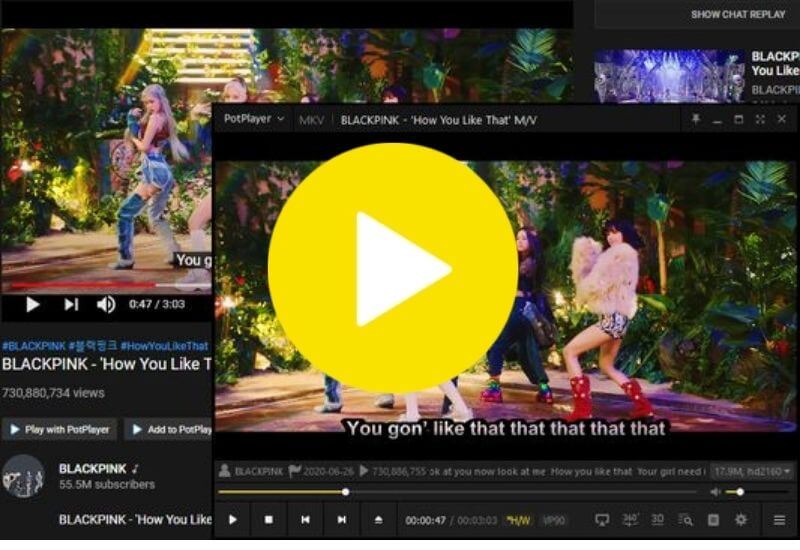800x550 pixels.
Task: Open the BLACKPINK channel avatar
Action: (23, 476)
